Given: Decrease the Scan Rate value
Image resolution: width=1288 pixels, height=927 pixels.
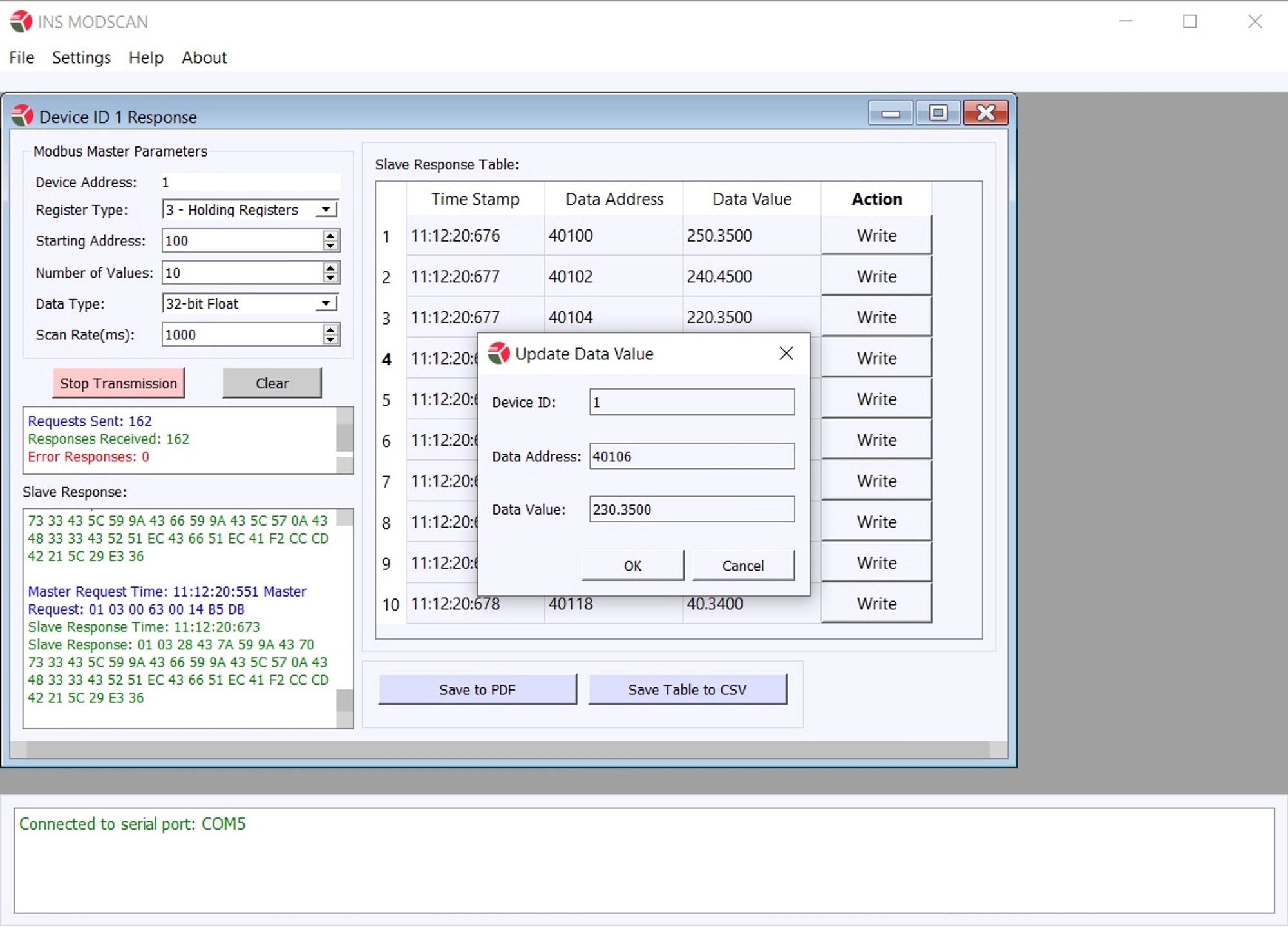Looking at the screenshot, I should (330, 340).
